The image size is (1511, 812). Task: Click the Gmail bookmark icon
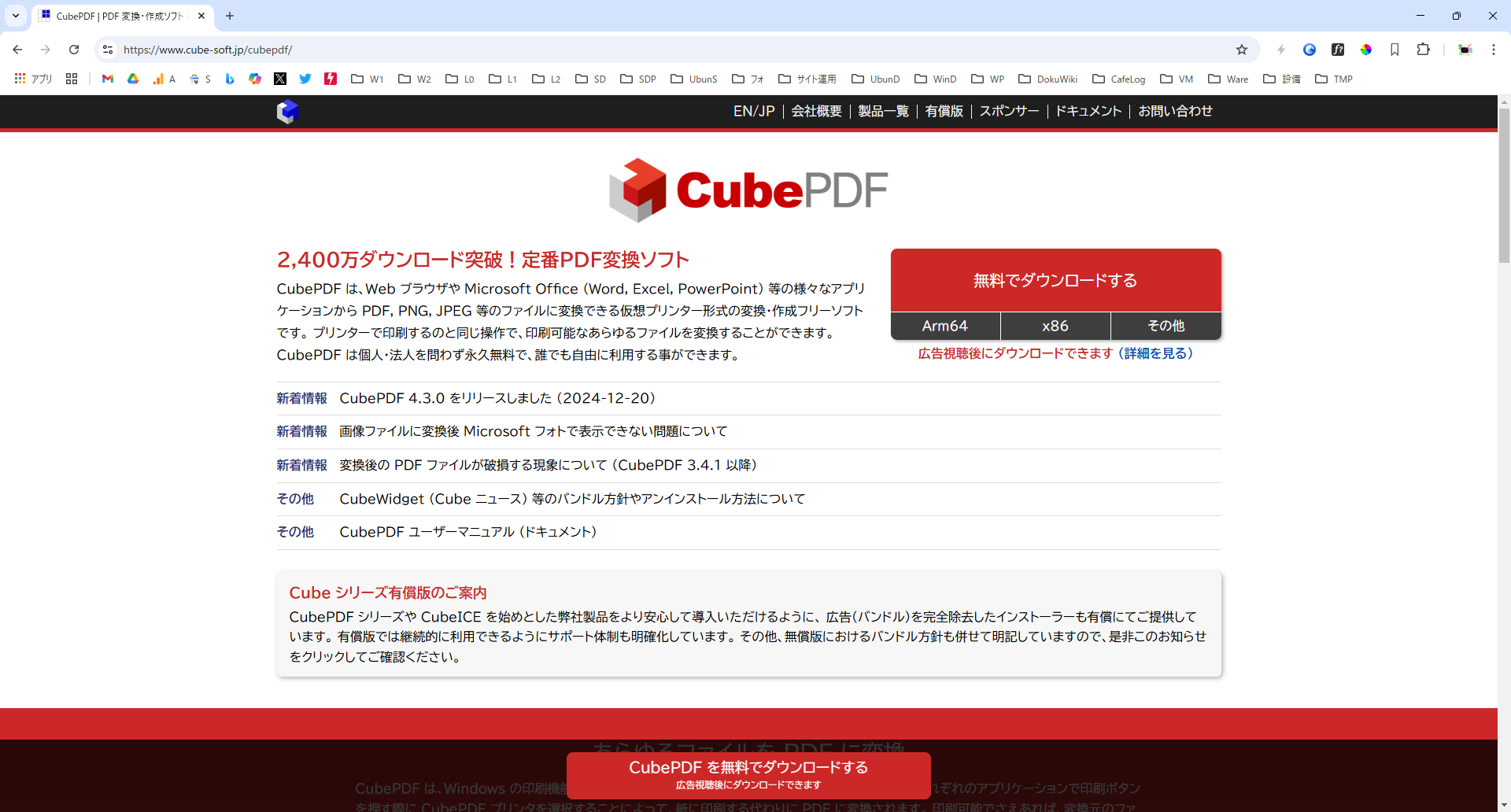point(108,79)
